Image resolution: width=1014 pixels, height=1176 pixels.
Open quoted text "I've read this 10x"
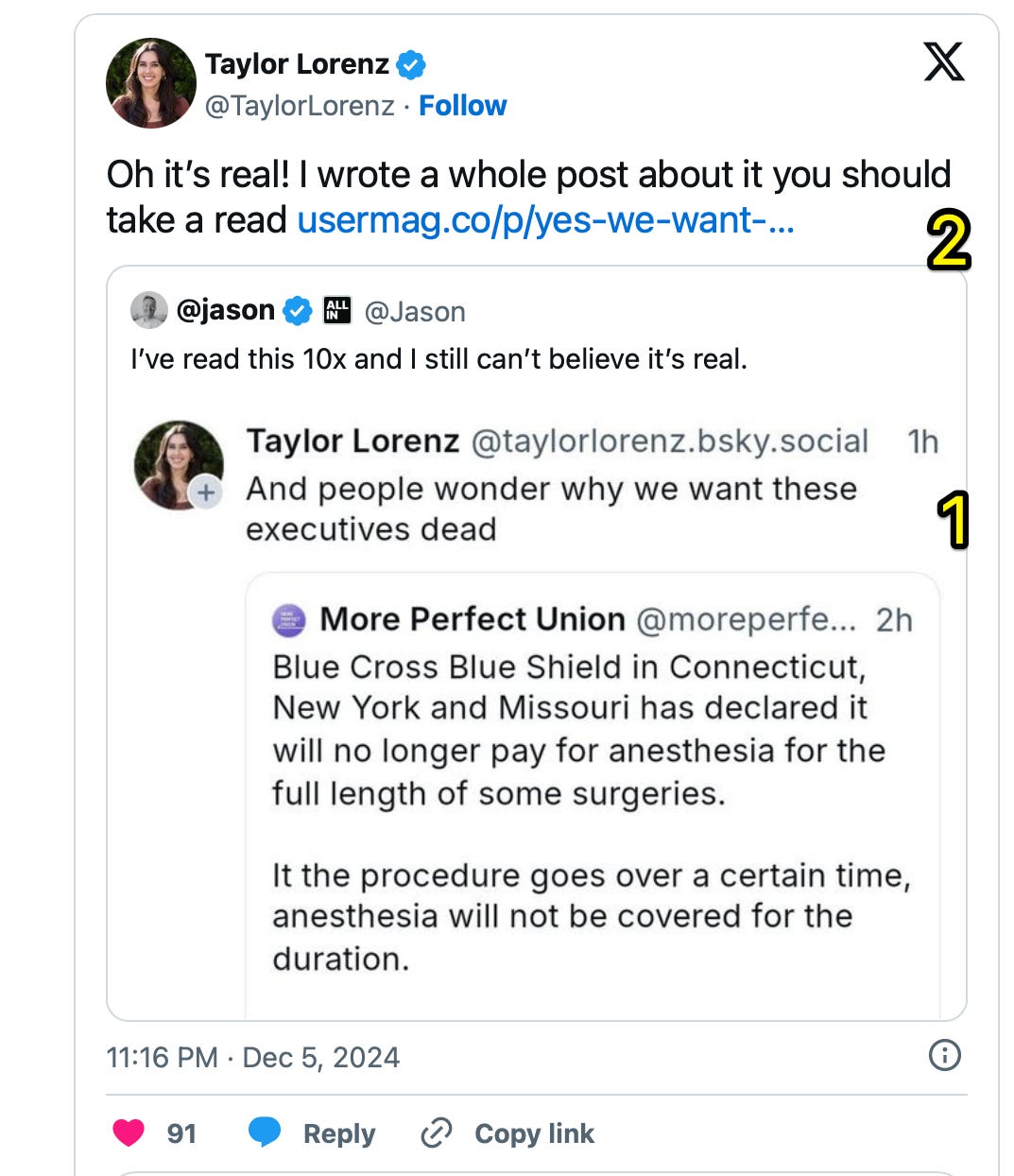click(438, 359)
